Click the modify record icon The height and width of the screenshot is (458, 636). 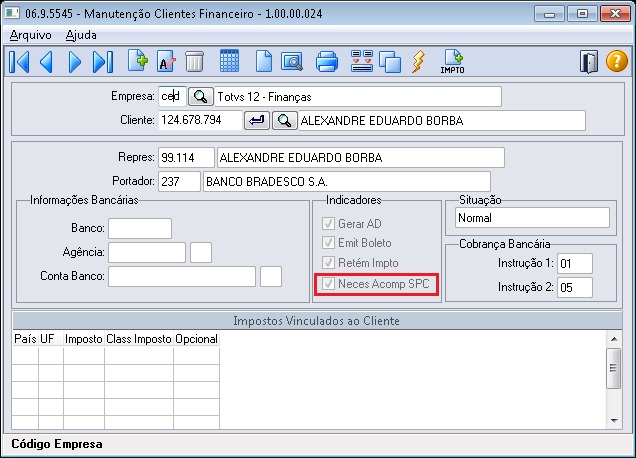[166, 62]
